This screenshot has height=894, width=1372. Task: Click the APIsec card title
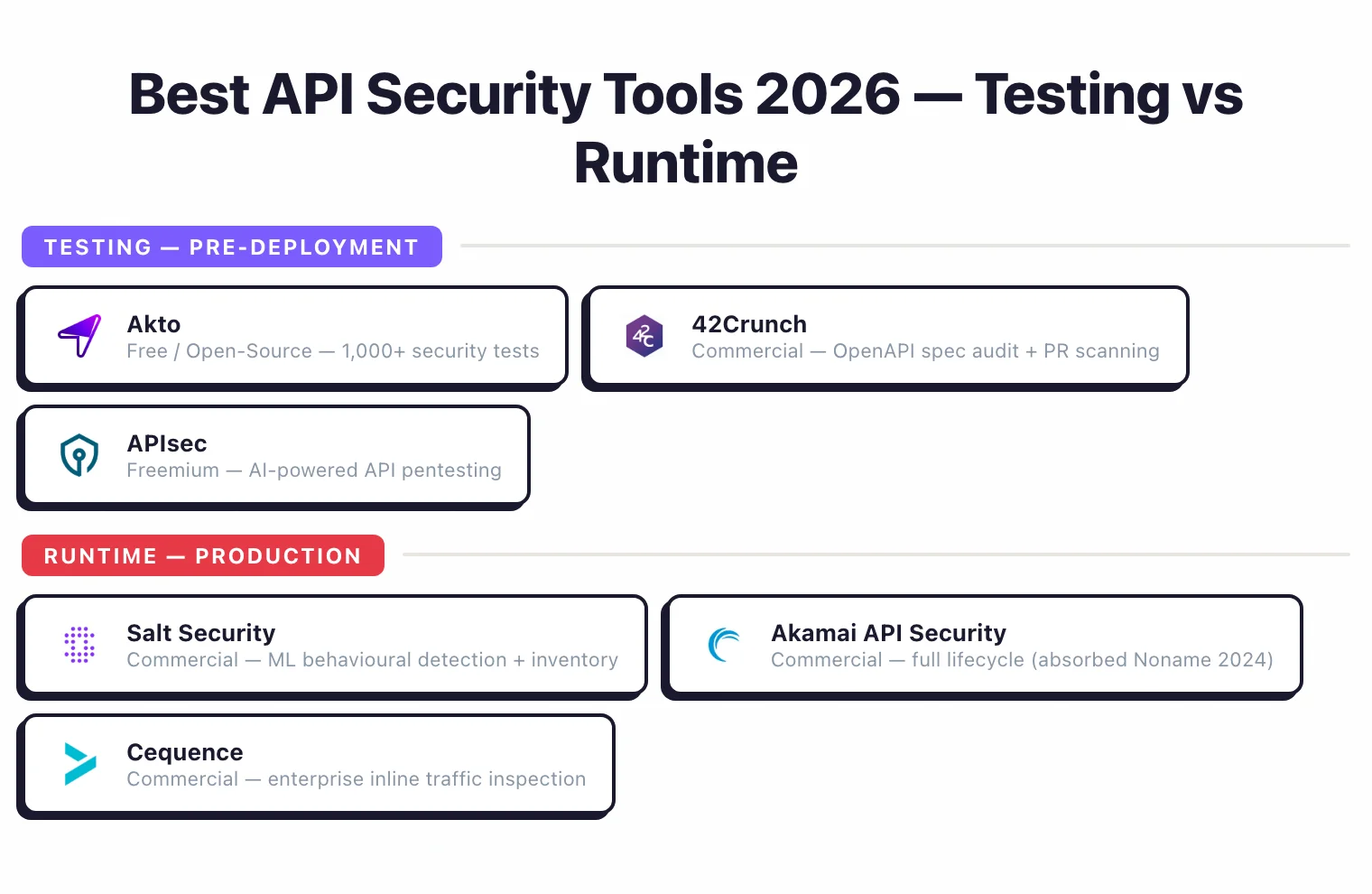pos(167,443)
